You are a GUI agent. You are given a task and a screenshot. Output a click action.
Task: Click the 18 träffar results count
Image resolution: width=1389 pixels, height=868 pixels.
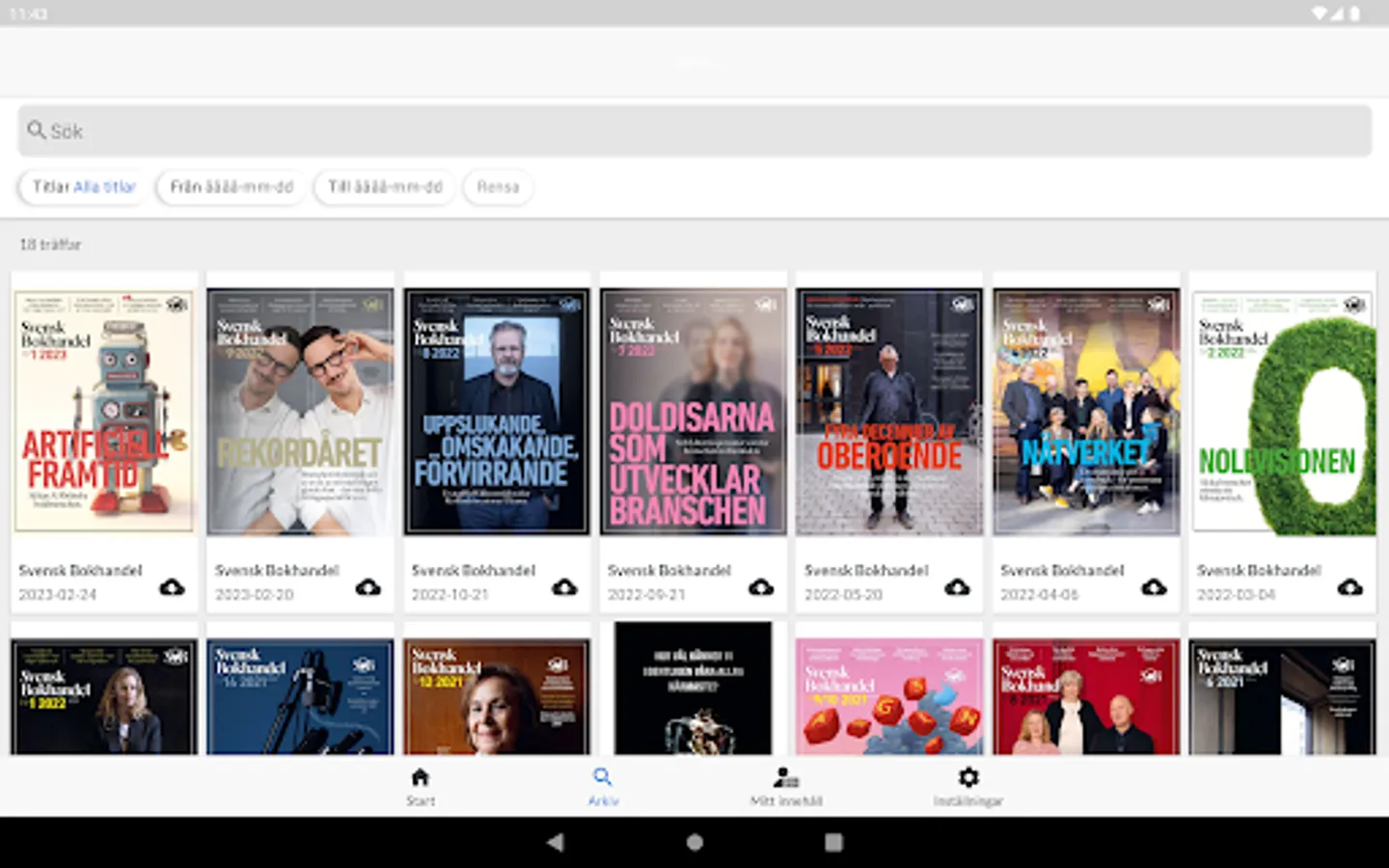[50, 245]
